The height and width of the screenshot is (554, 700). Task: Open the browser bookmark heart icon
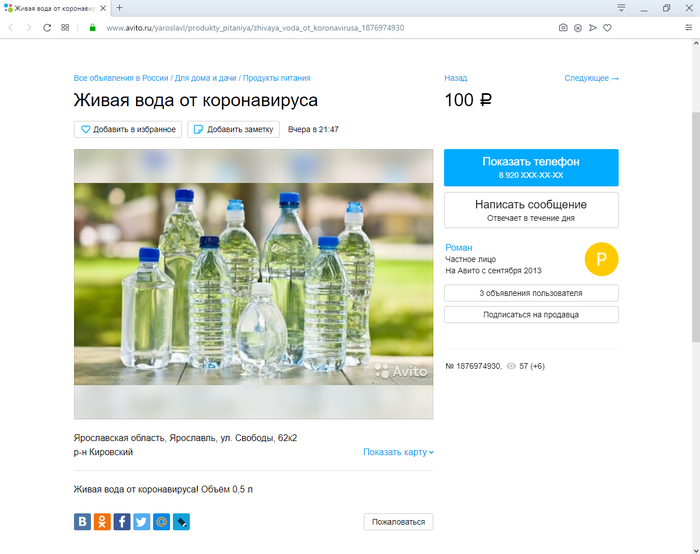[608, 28]
